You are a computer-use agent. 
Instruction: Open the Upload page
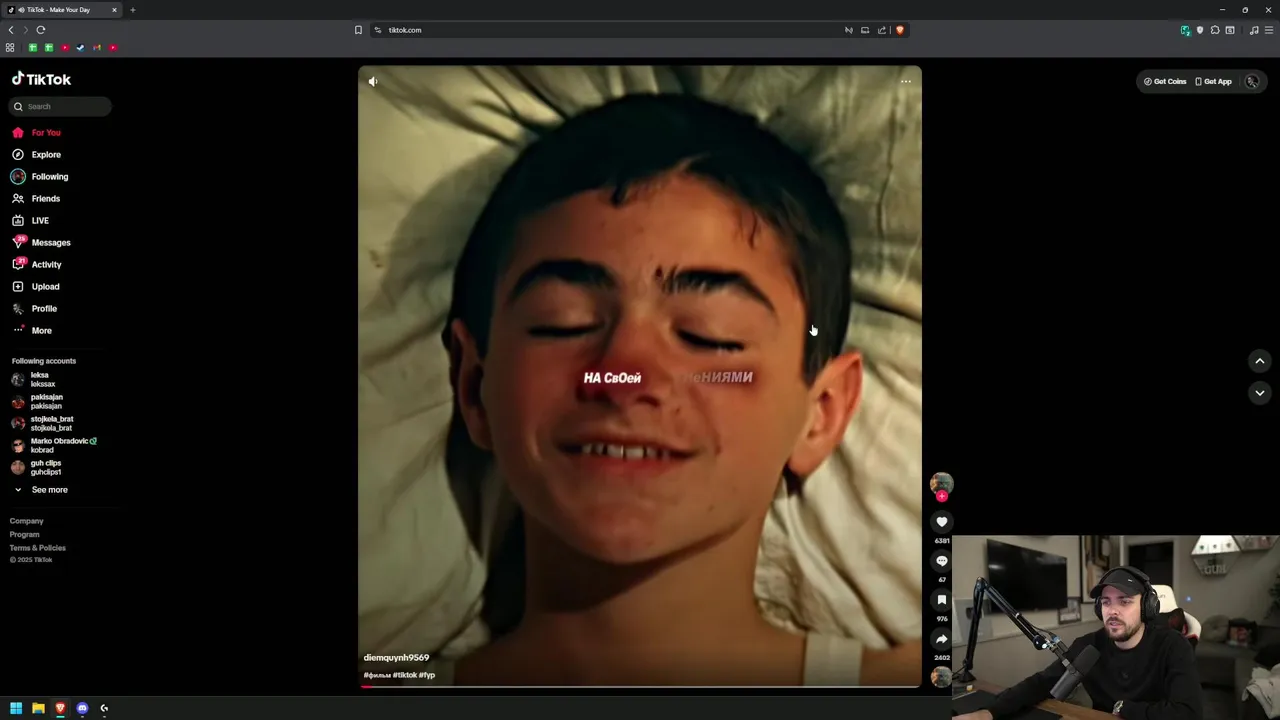[x=36, y=286]
